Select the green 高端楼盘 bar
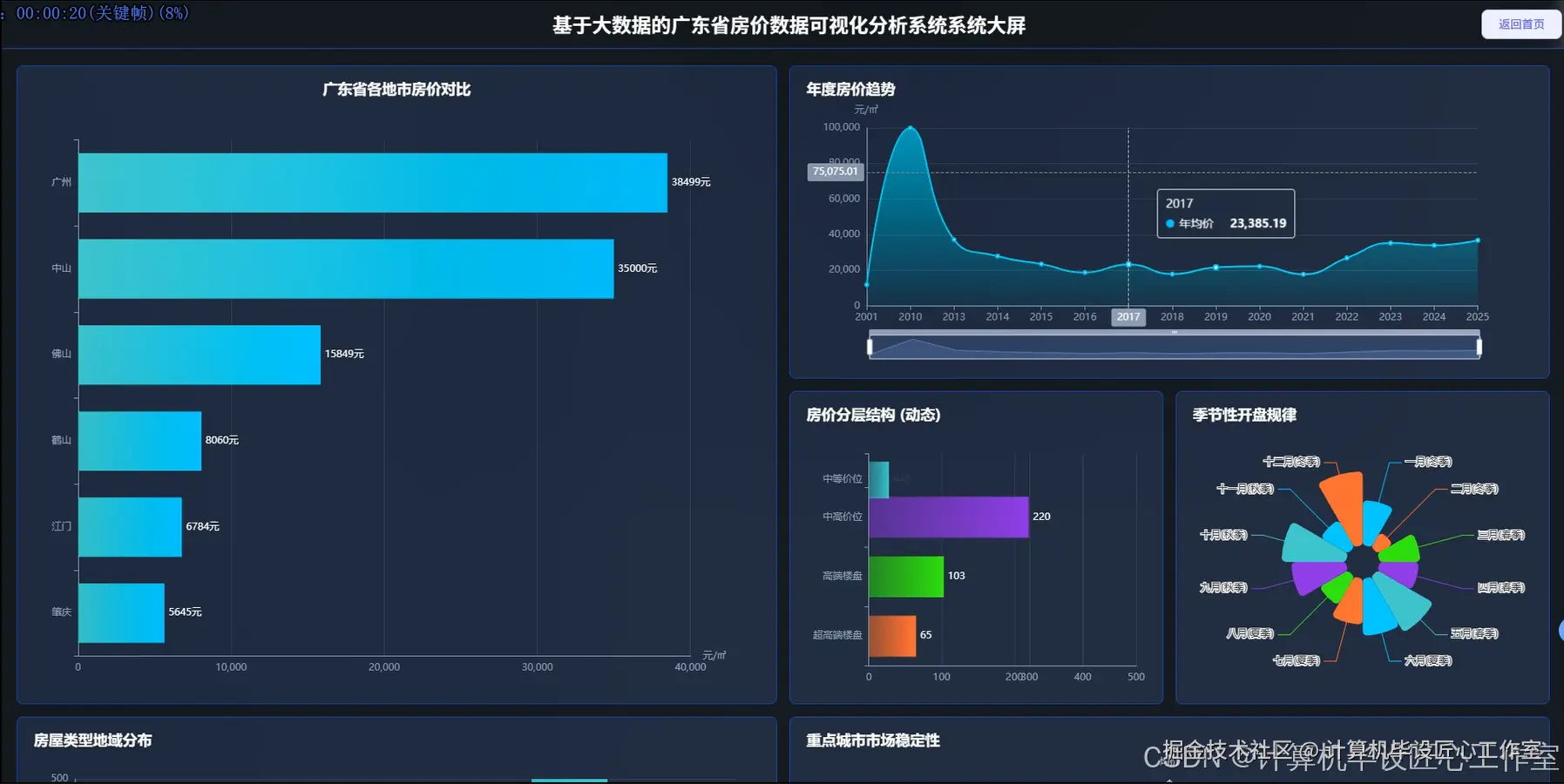The height and width of the screenshot is (784, 1564). (x=906, y=577)
